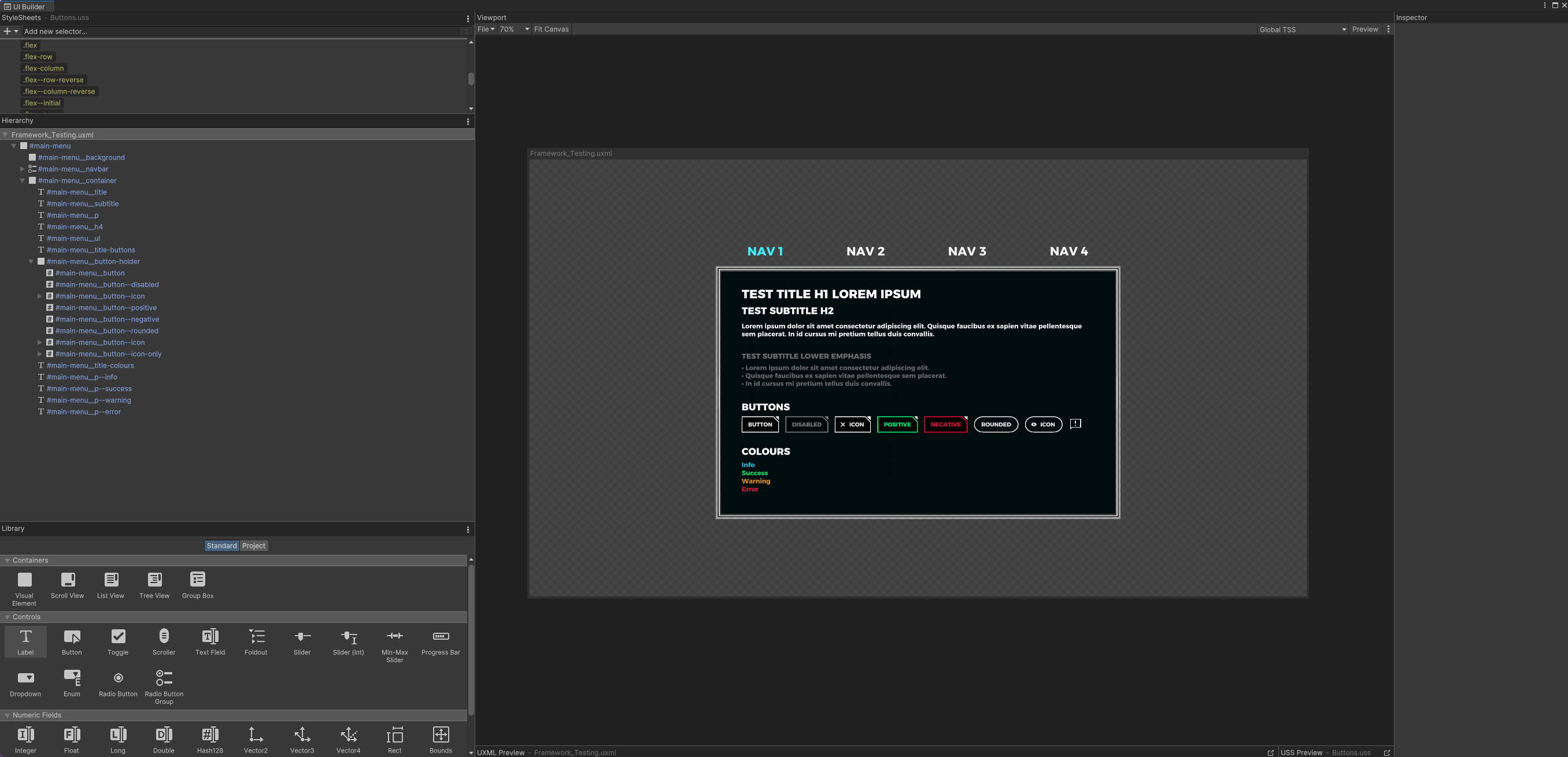Open the Global TSS theme dropdown
Image resolution: width=1568 pixels, height=757 pixels.
[x=1301, y=29]
